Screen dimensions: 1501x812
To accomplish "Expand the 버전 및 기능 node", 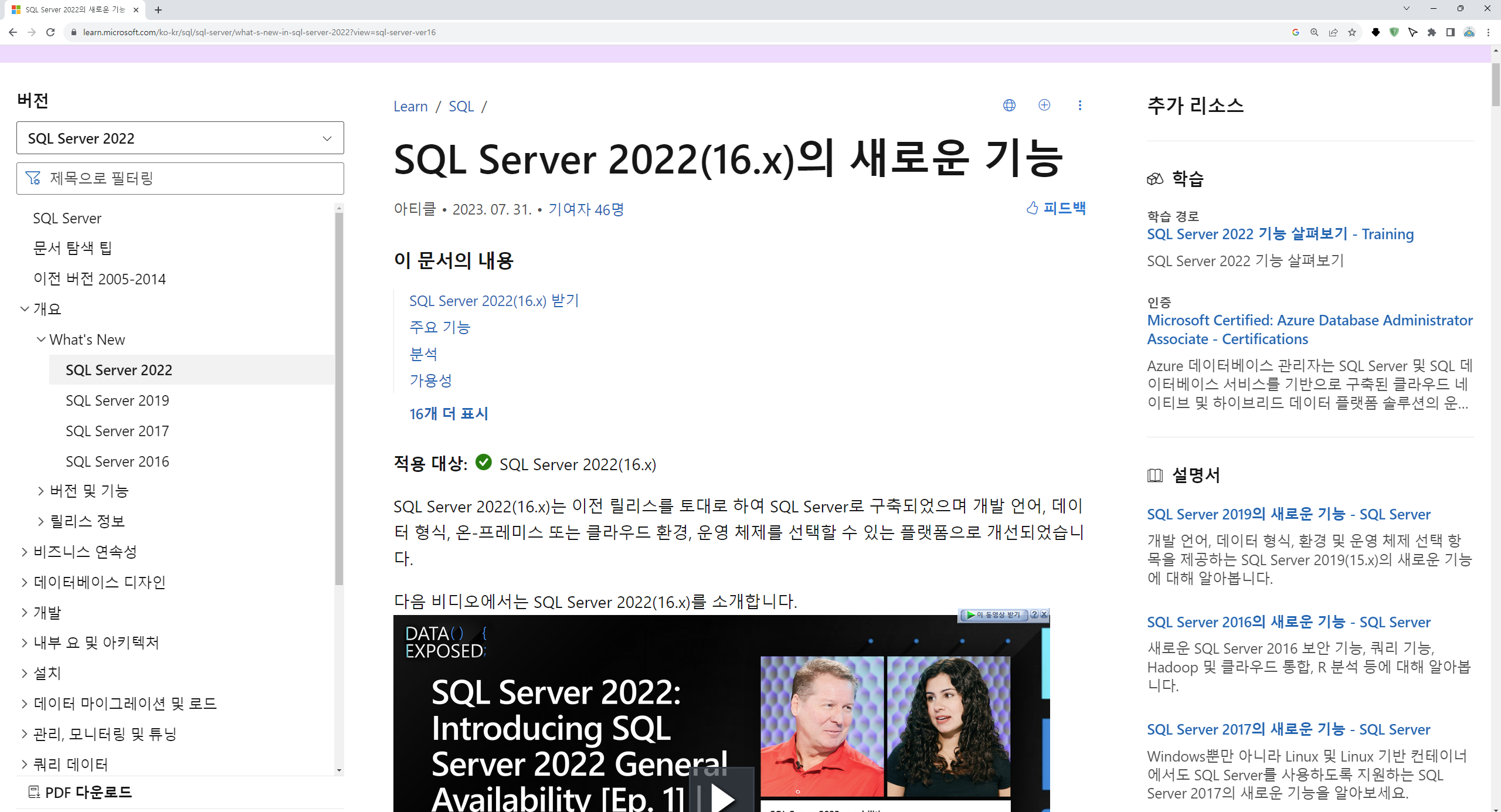I will 41,491.
